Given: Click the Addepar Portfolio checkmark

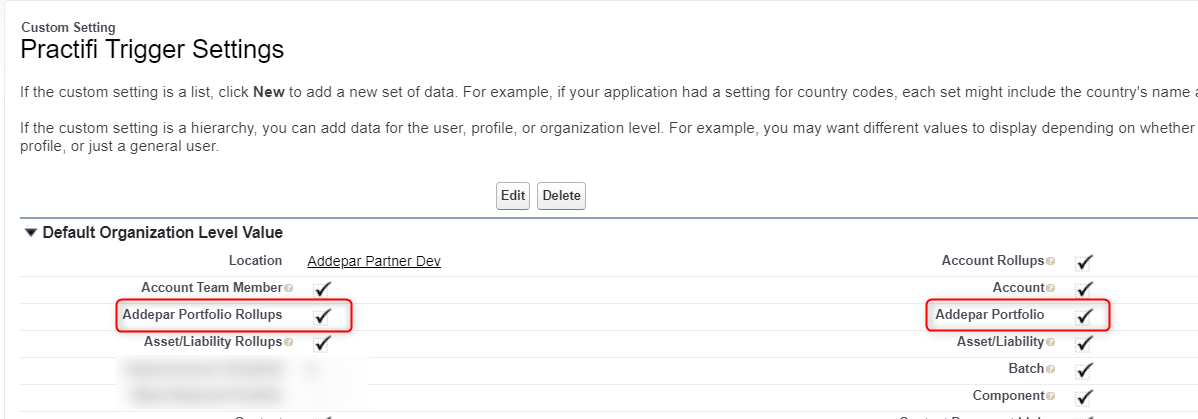Looking at the screenshot, I should click(x=1083, y=316).
